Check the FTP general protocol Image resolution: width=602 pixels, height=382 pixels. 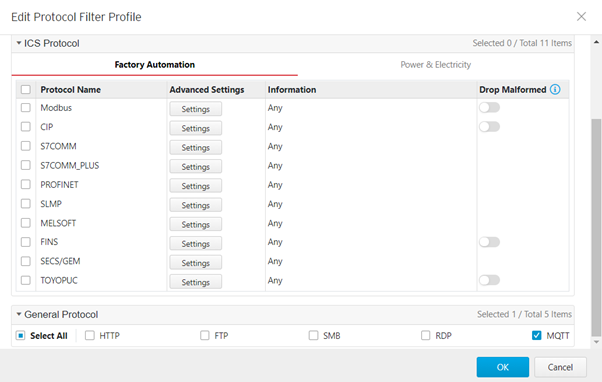[205, 336]
